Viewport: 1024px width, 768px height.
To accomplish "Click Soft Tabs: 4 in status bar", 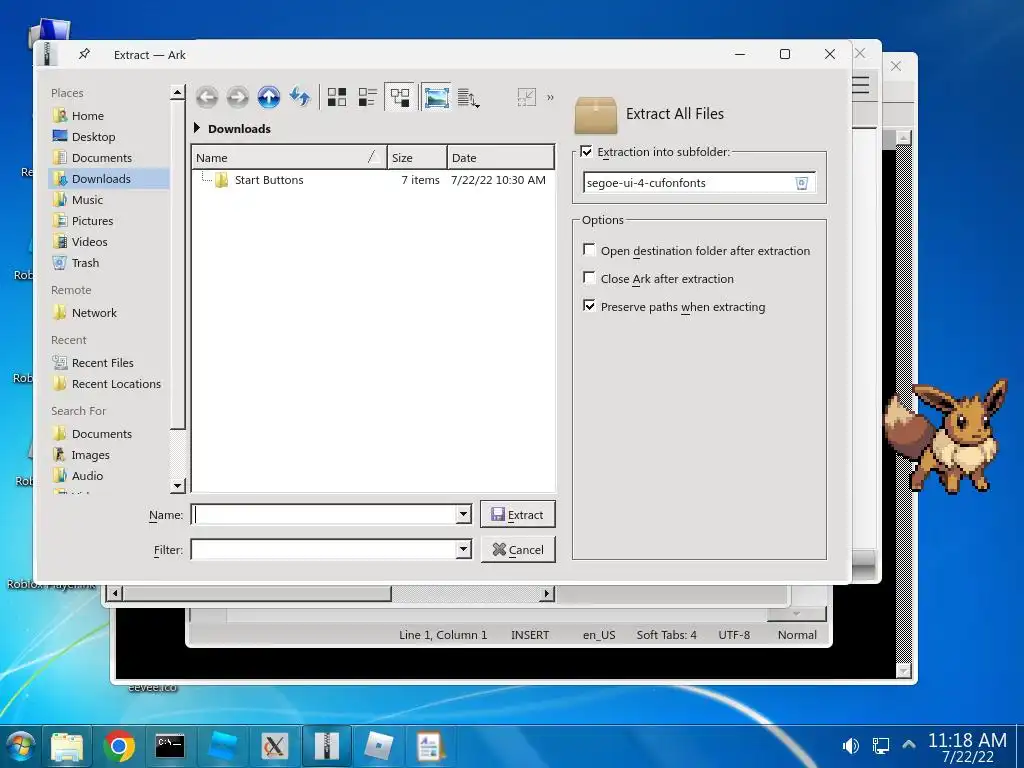I will (667, 635).
